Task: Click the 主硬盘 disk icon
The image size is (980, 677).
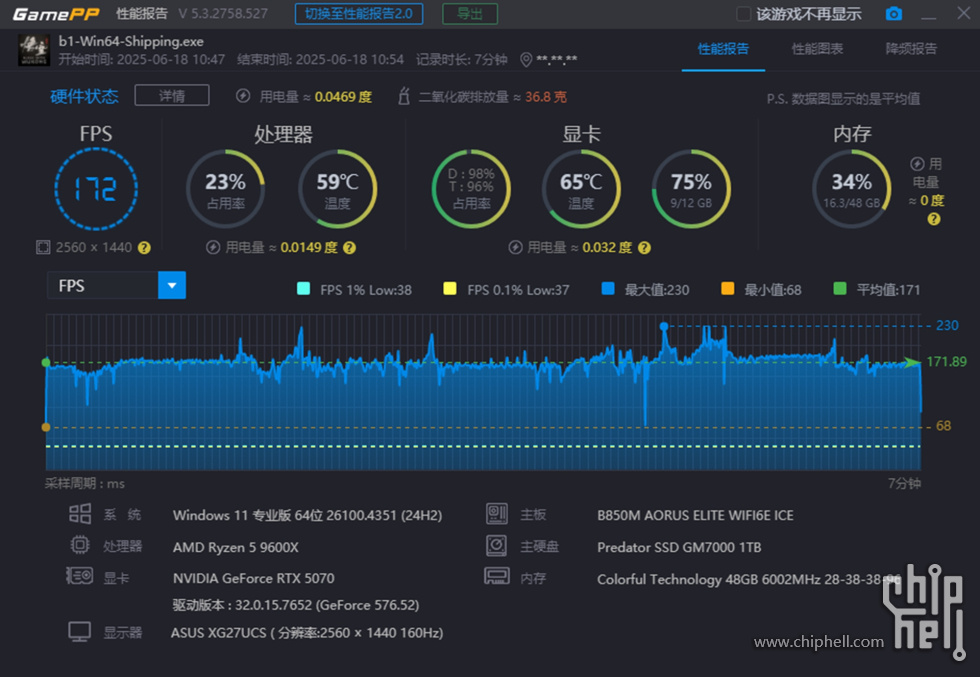Action: (497, 546)
